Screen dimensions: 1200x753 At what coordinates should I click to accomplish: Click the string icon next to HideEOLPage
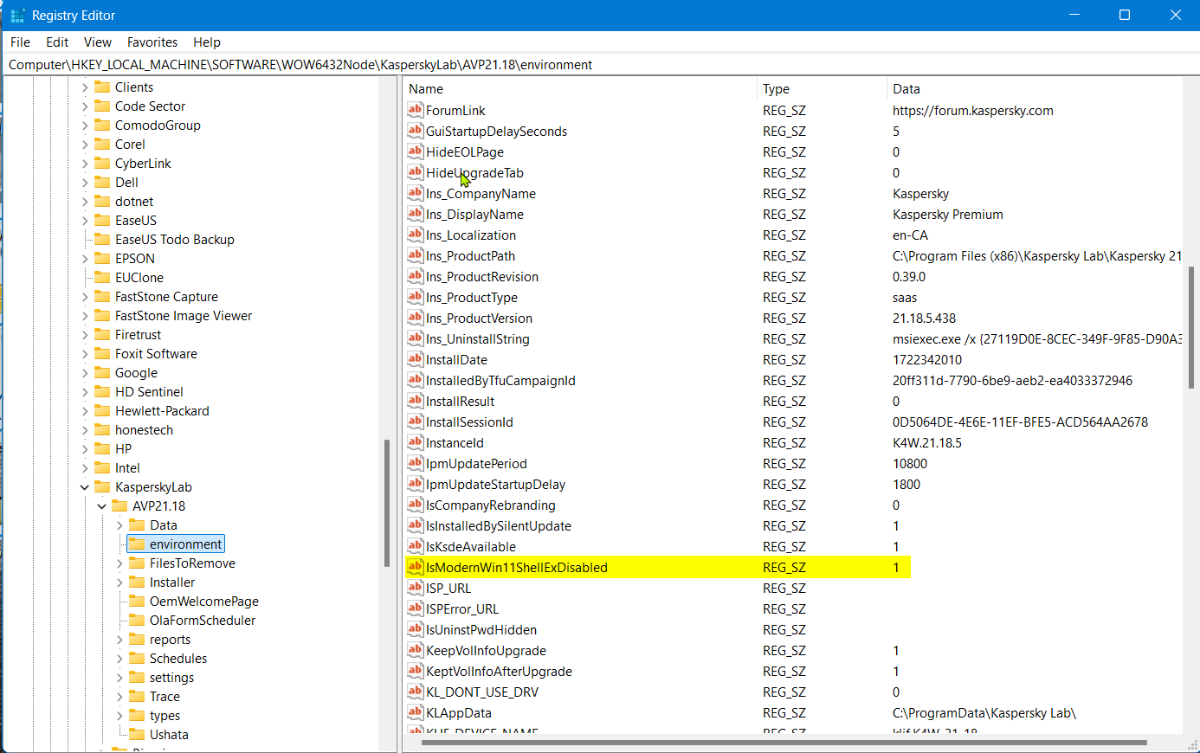coord(416,152)
